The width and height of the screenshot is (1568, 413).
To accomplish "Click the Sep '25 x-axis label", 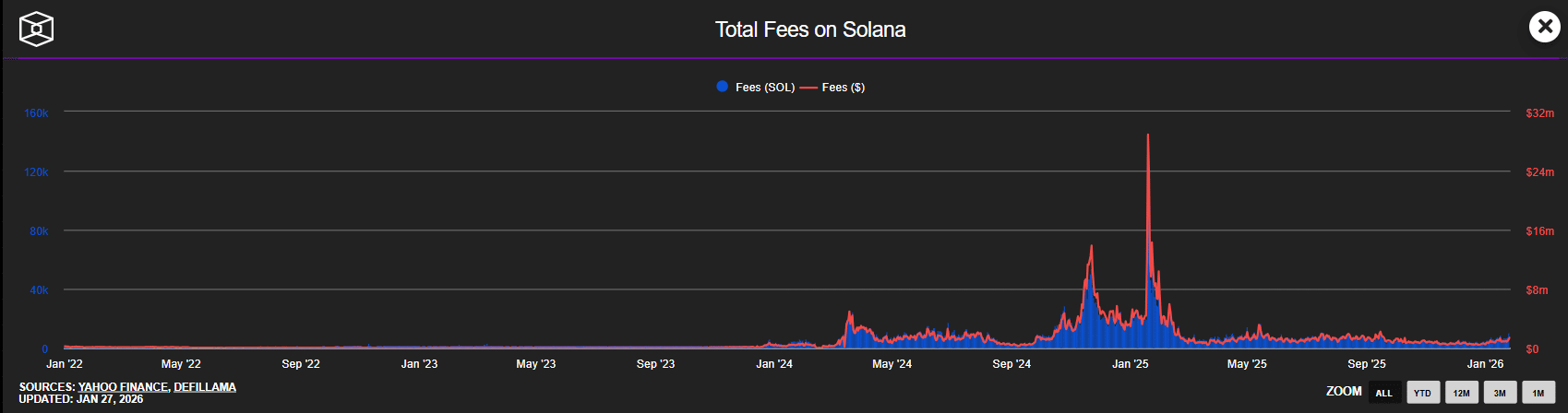I will pos(1366,364).
